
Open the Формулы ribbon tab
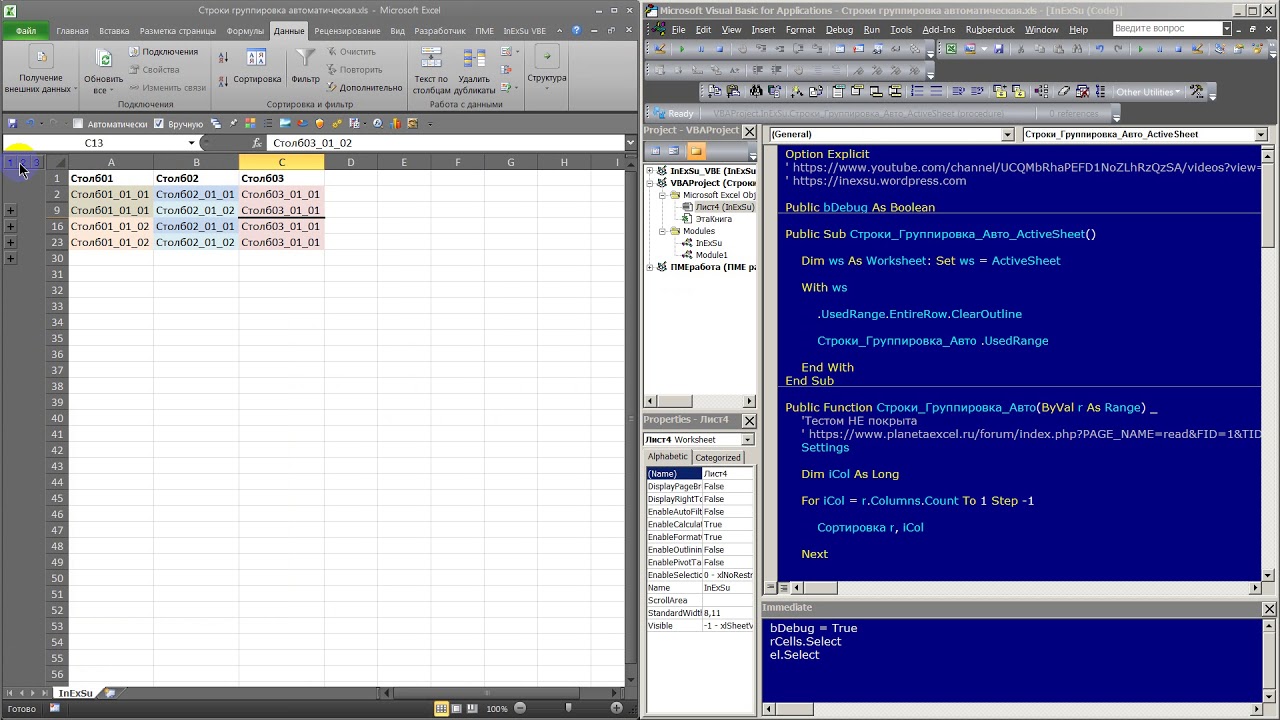(x=245, y=31)
